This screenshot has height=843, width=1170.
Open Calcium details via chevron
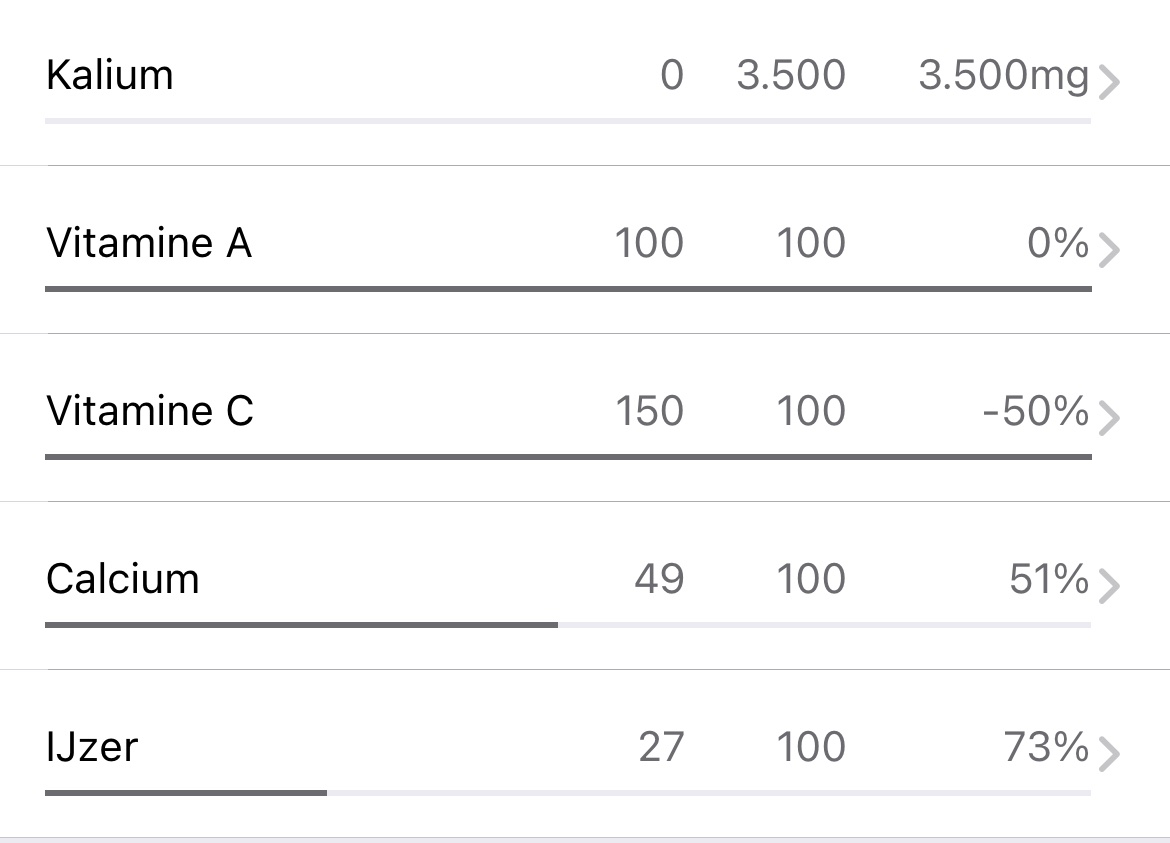(x=1108, y=586)
